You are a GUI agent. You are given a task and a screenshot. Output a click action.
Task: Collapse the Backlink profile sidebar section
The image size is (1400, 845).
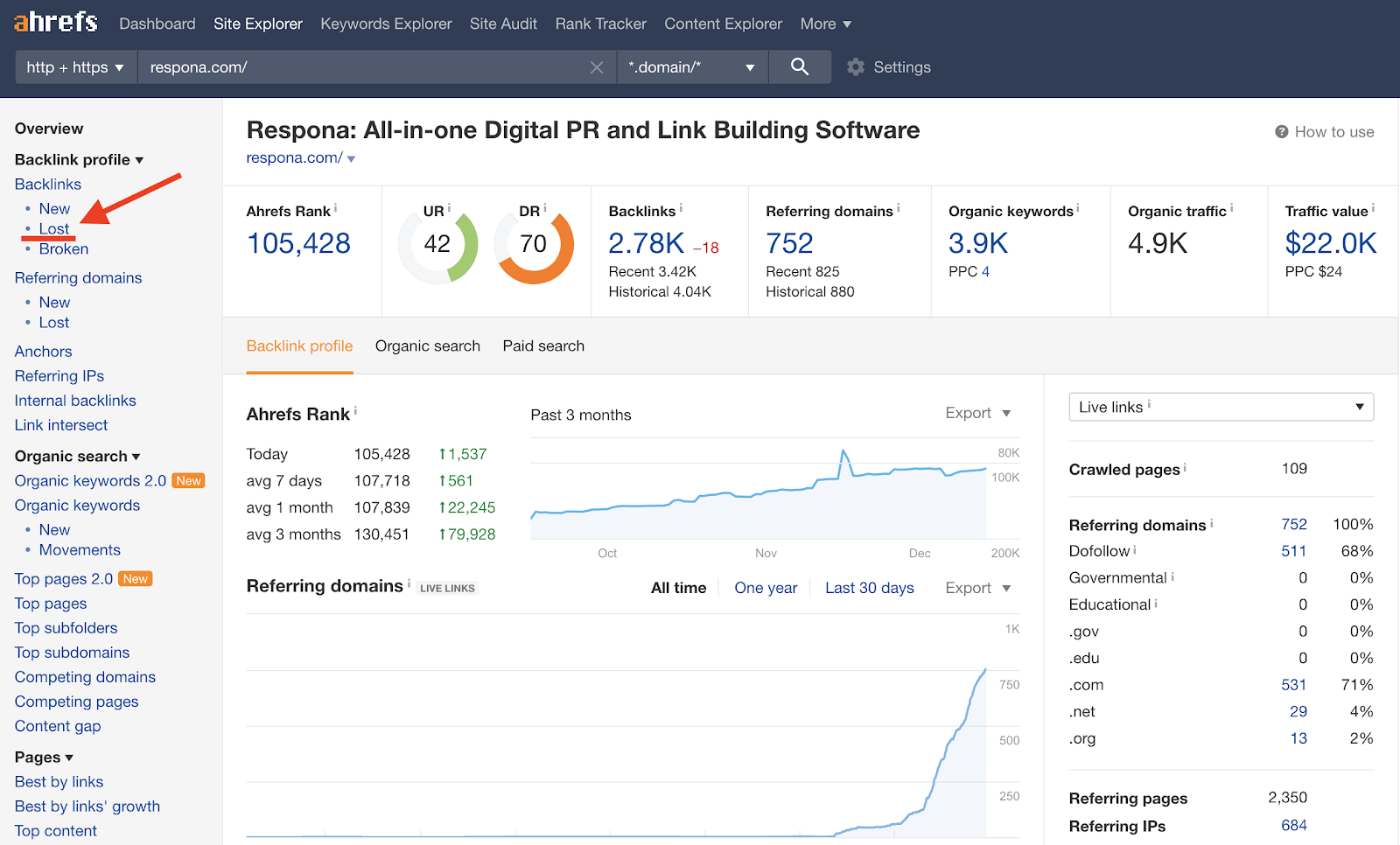(139, 160)
